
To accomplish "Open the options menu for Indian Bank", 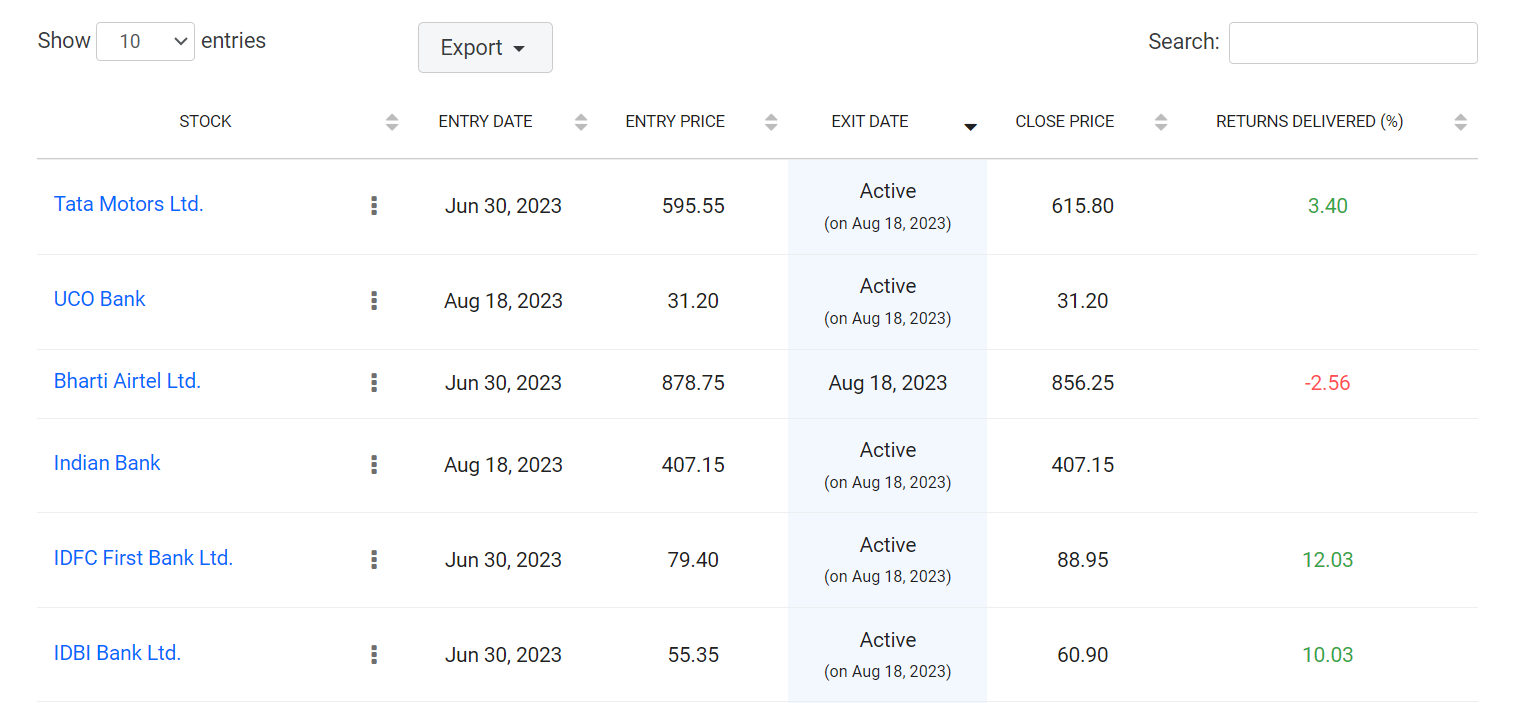I will click(374, 465).
